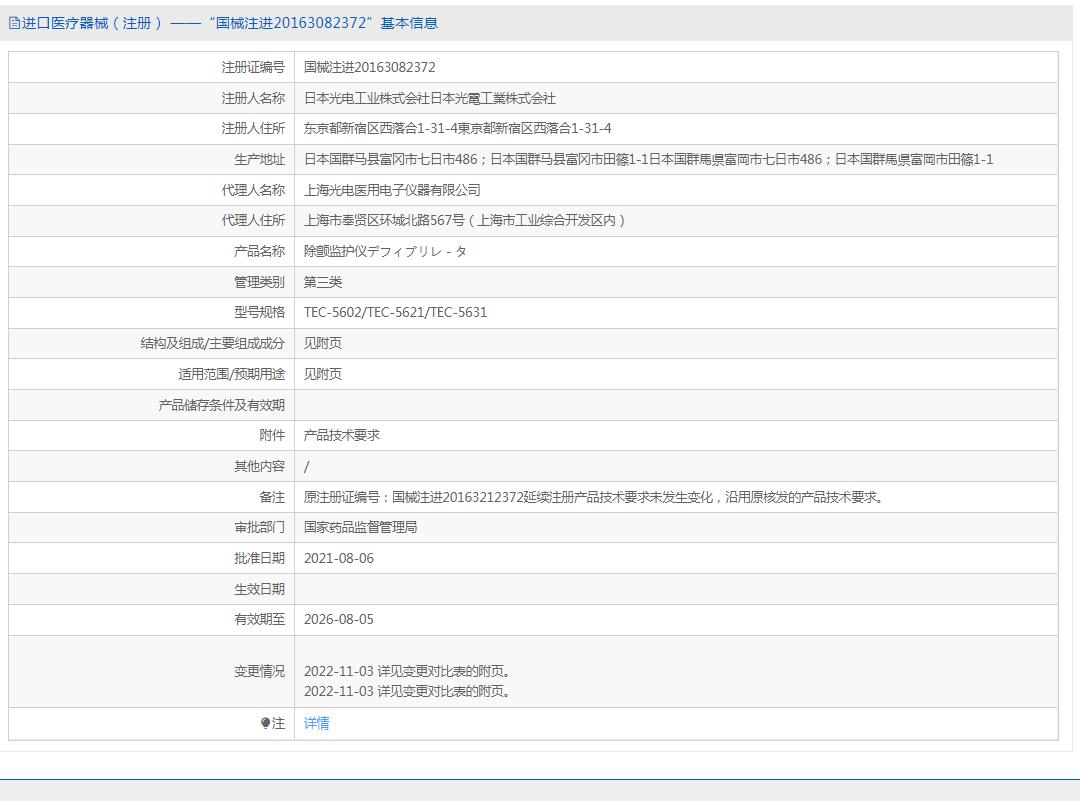This screenshot has width=1080, height=801.
Task: Click the document icon before 进口医疗器械 title
Action: (14, 23)
